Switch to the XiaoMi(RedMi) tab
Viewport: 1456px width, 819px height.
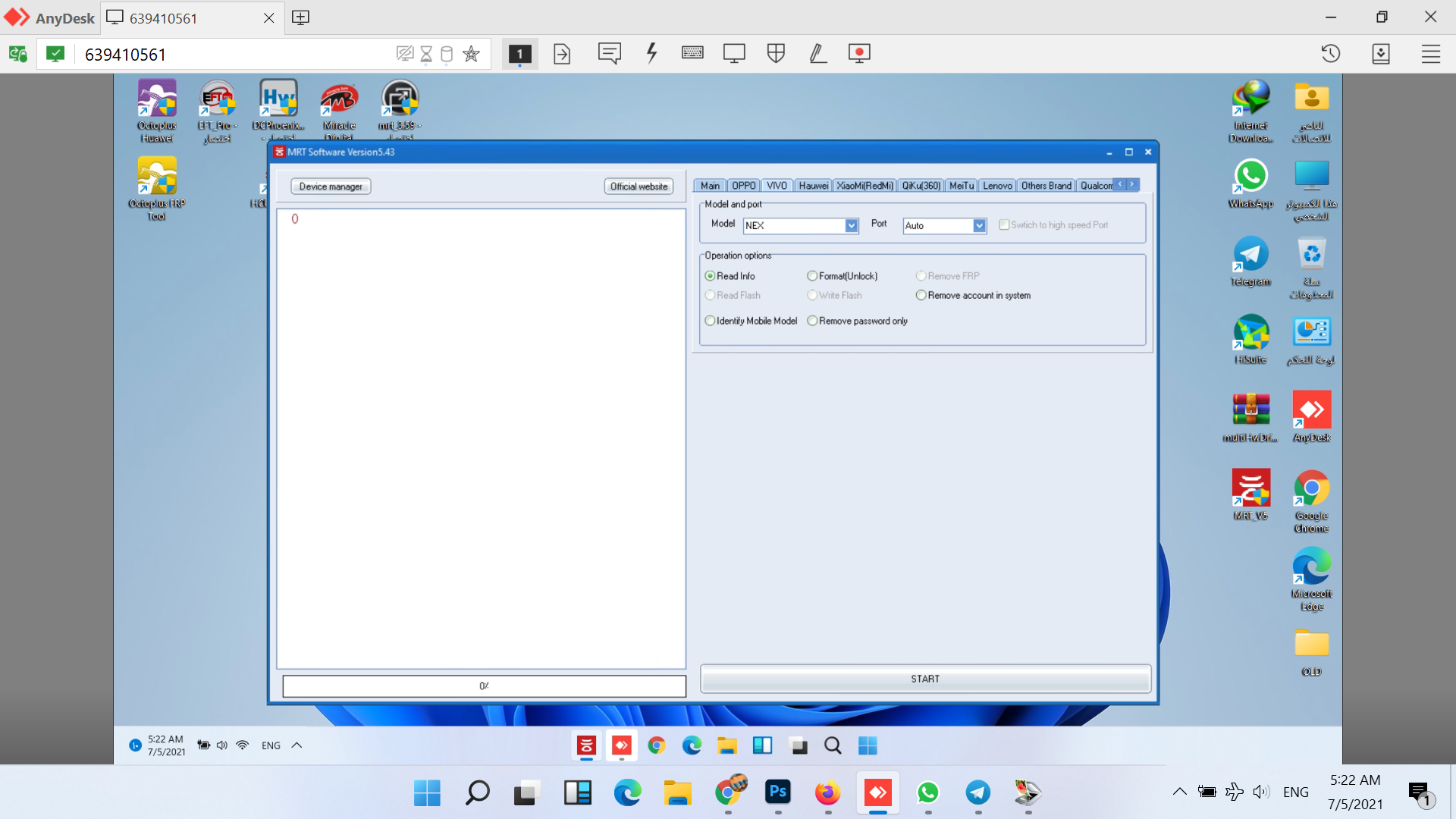(x=865, y=186)
